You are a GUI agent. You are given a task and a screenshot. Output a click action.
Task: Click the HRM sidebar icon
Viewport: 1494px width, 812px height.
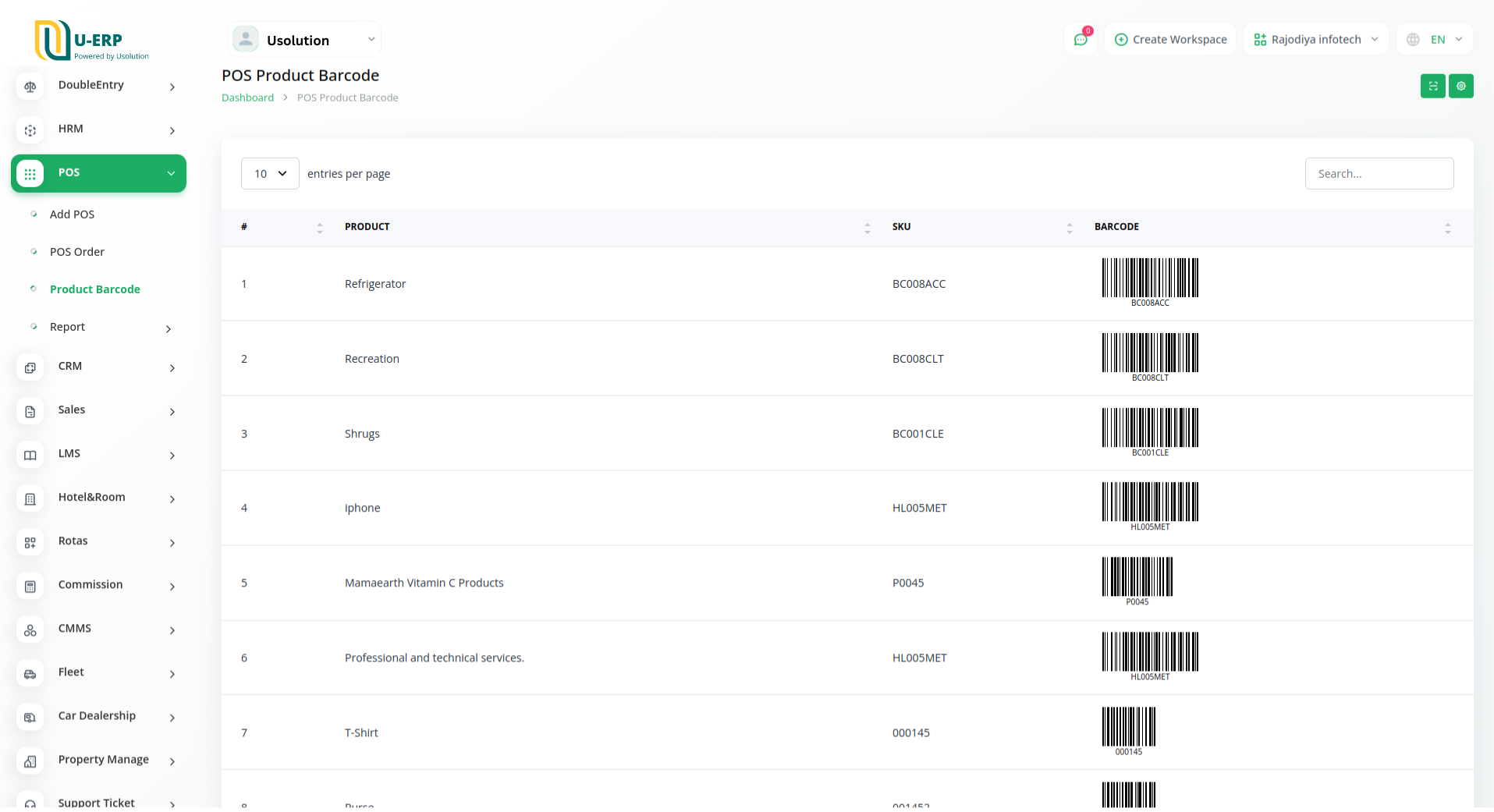pyautogui.click(x=30, y=130)
